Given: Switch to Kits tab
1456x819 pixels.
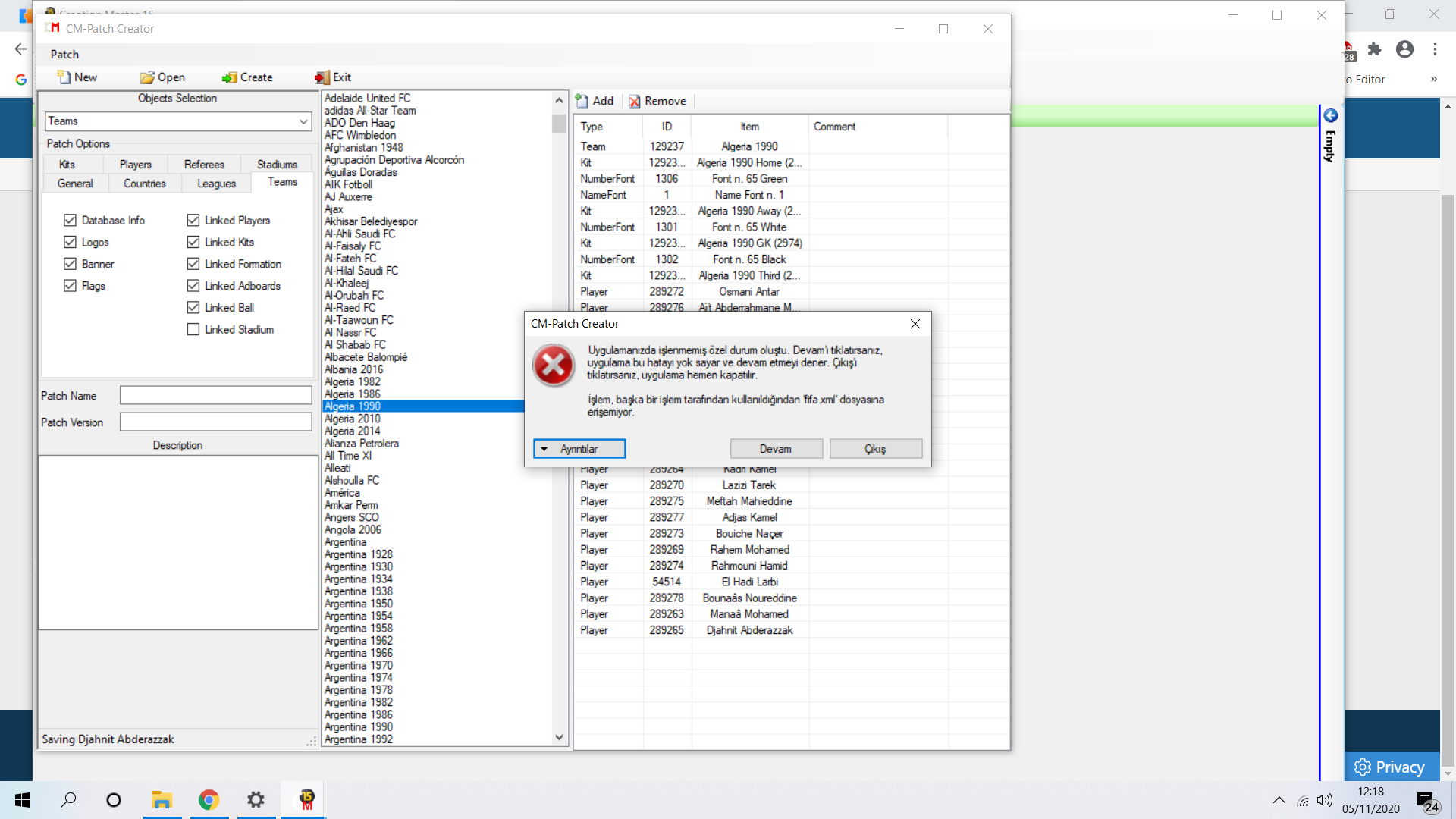Looking at the screenshot, I should tap(67, 165).
